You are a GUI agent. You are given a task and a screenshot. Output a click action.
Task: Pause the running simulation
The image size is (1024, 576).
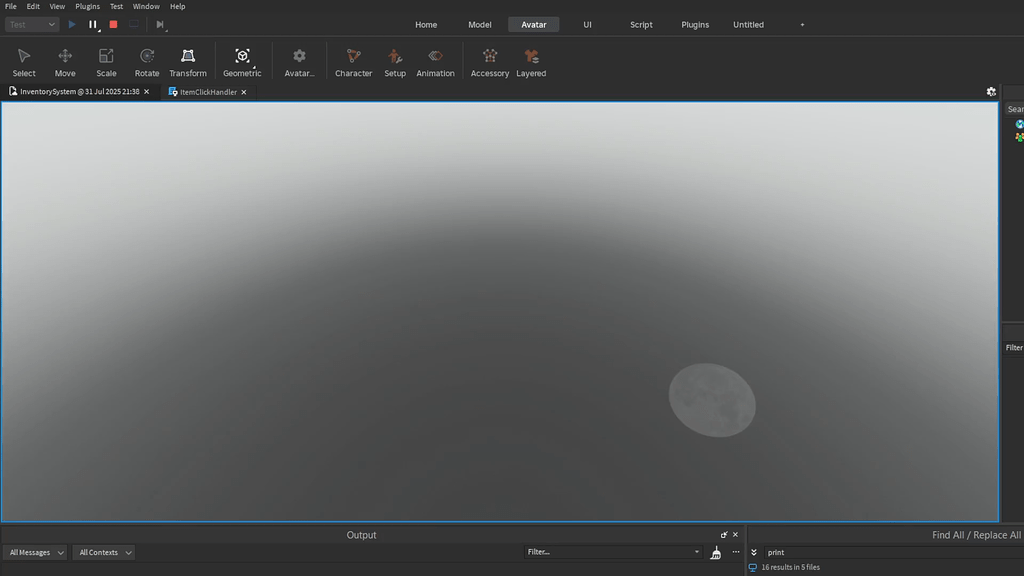tap(93, 25)
